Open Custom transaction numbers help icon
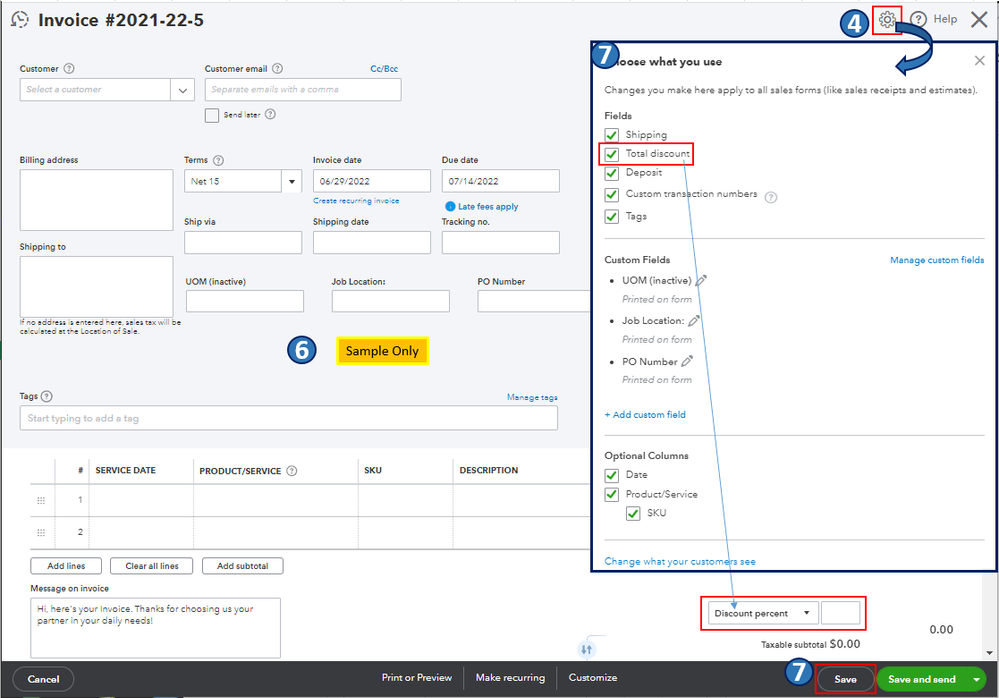This screenshot has width=999, height=698. coord(771,197)
